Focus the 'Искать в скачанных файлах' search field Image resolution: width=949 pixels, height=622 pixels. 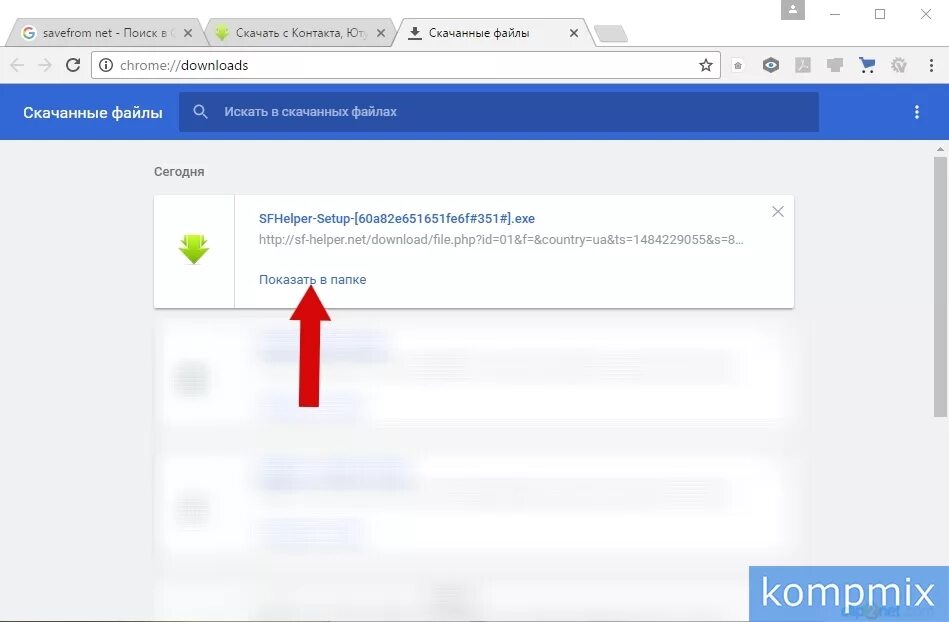[499, 112]
